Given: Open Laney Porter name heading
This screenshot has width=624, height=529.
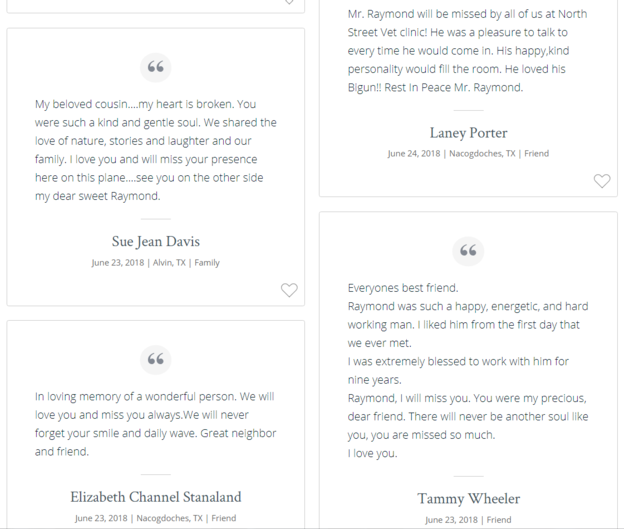Looking at the screenshot, I should coord(468,133).
